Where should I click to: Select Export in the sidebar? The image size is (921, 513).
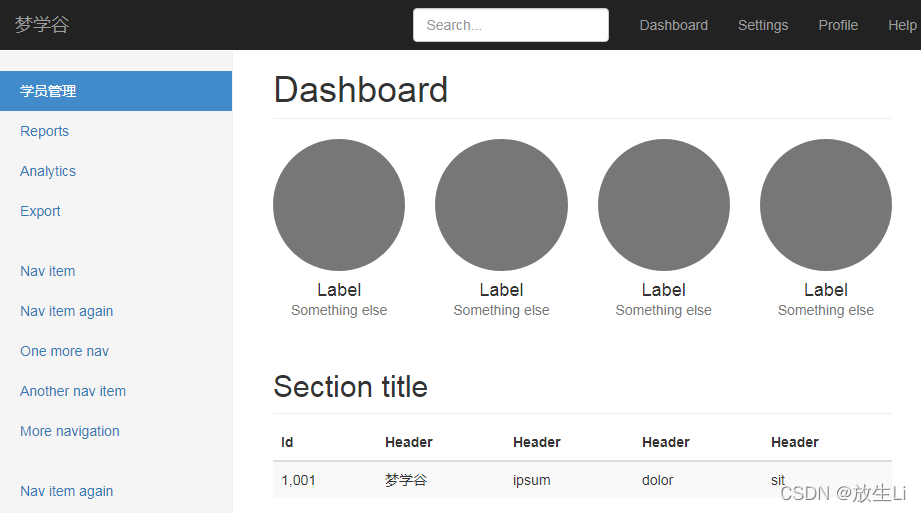[41, 211]
